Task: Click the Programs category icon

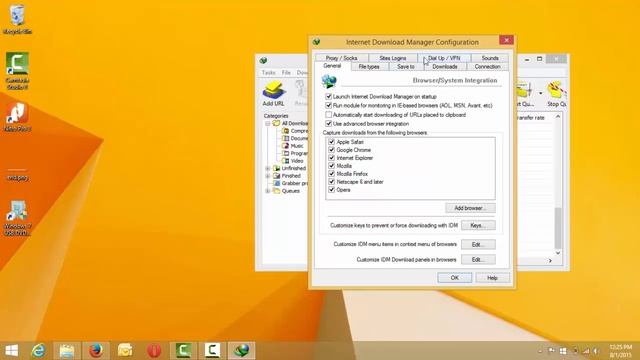Action: pos(286,153)
